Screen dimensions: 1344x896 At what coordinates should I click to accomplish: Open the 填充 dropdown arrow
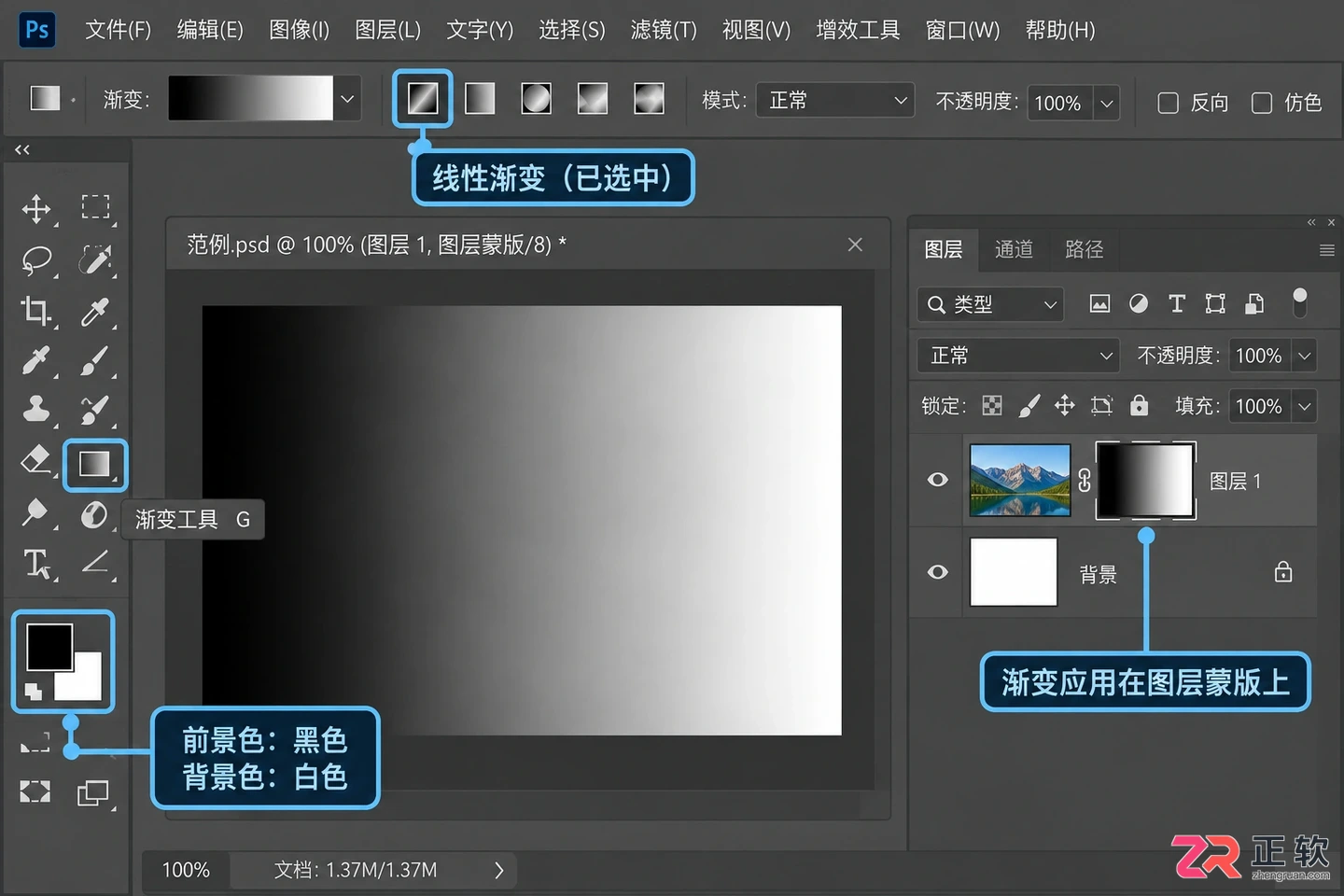(1304, 406)
